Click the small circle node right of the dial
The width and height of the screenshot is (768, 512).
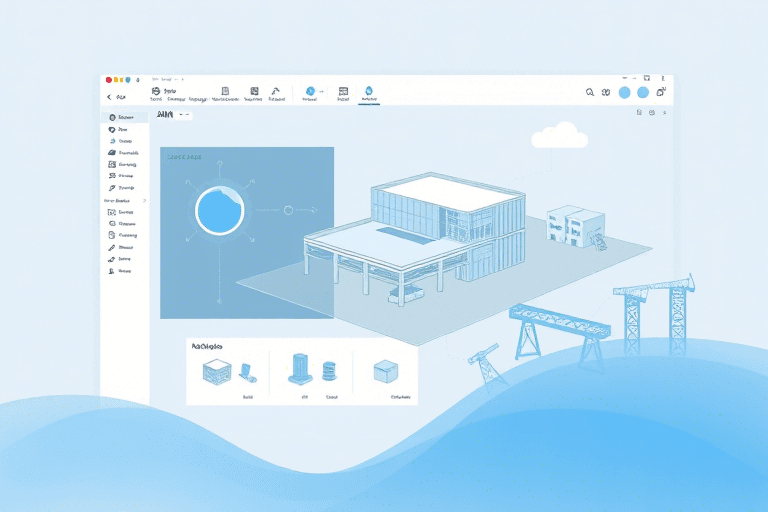point(288,210)
